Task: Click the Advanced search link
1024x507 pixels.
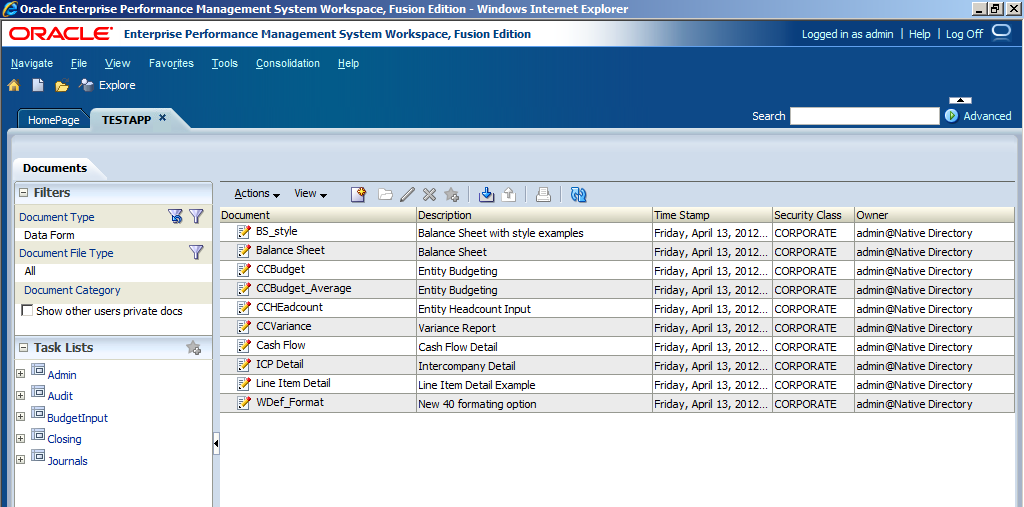Action: click(x=987, y=116)
